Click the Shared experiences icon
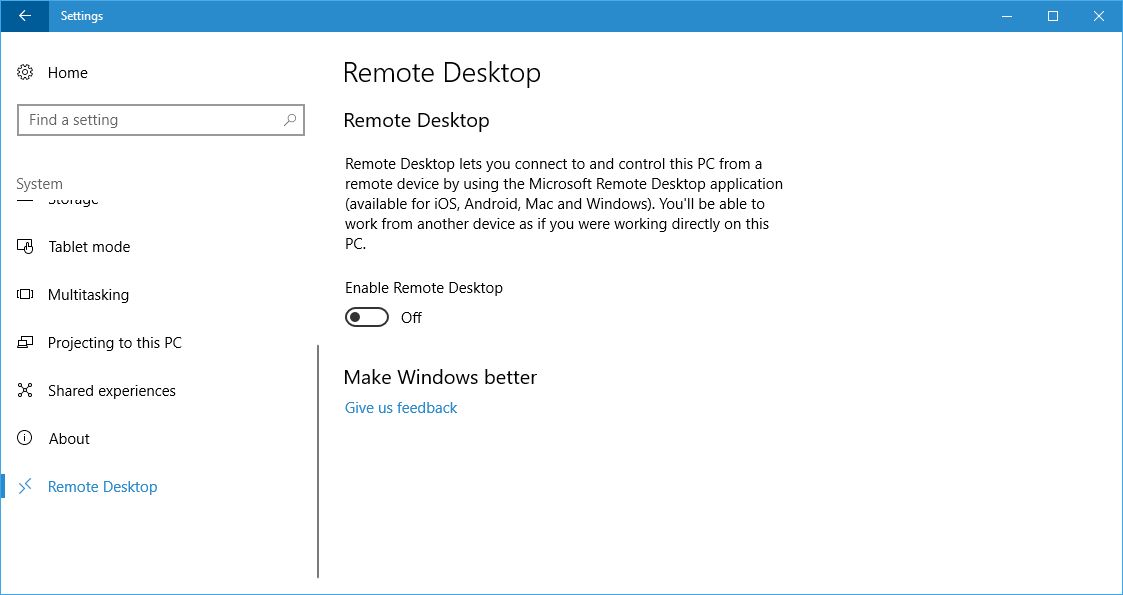The height and width of the screenshot is (595, 1123). pyautogui.click(x=25, y=390)
